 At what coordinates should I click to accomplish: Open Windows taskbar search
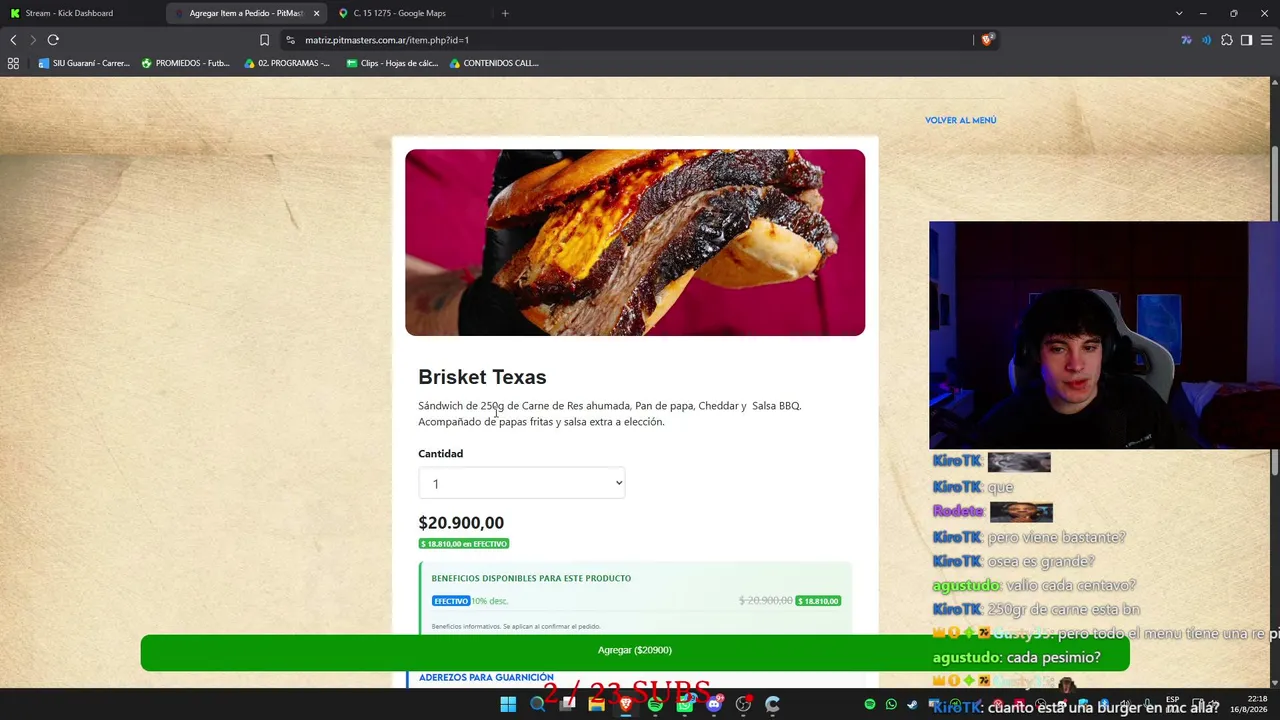(537, 705)
